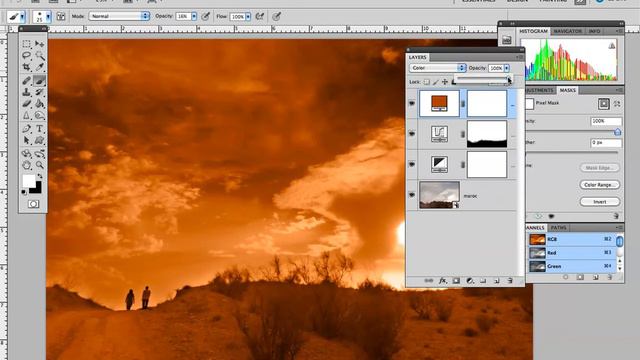Toggle lock image pixels
The image size is (640, 360).
436,82
